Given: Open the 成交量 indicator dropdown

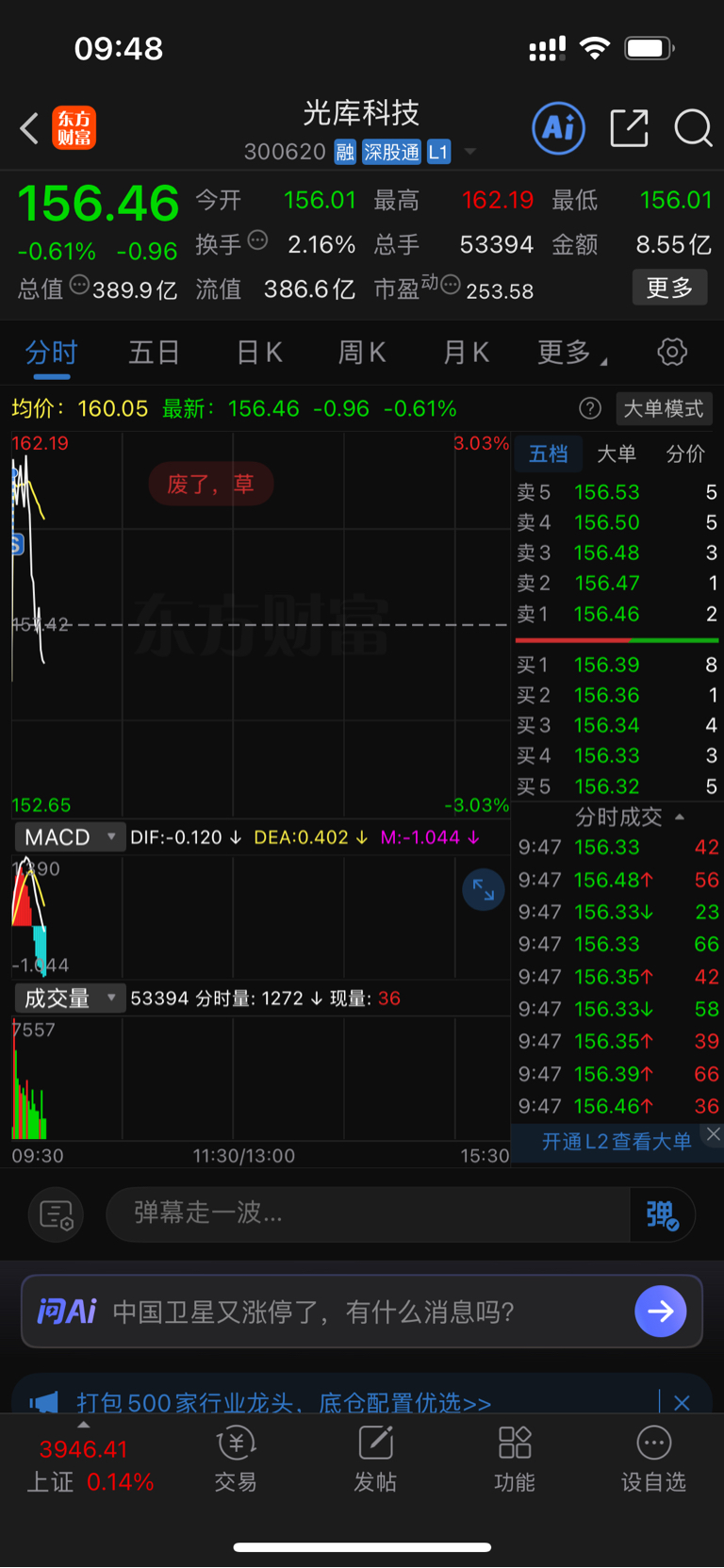Looking at the screenshot, I should [70, 999].
